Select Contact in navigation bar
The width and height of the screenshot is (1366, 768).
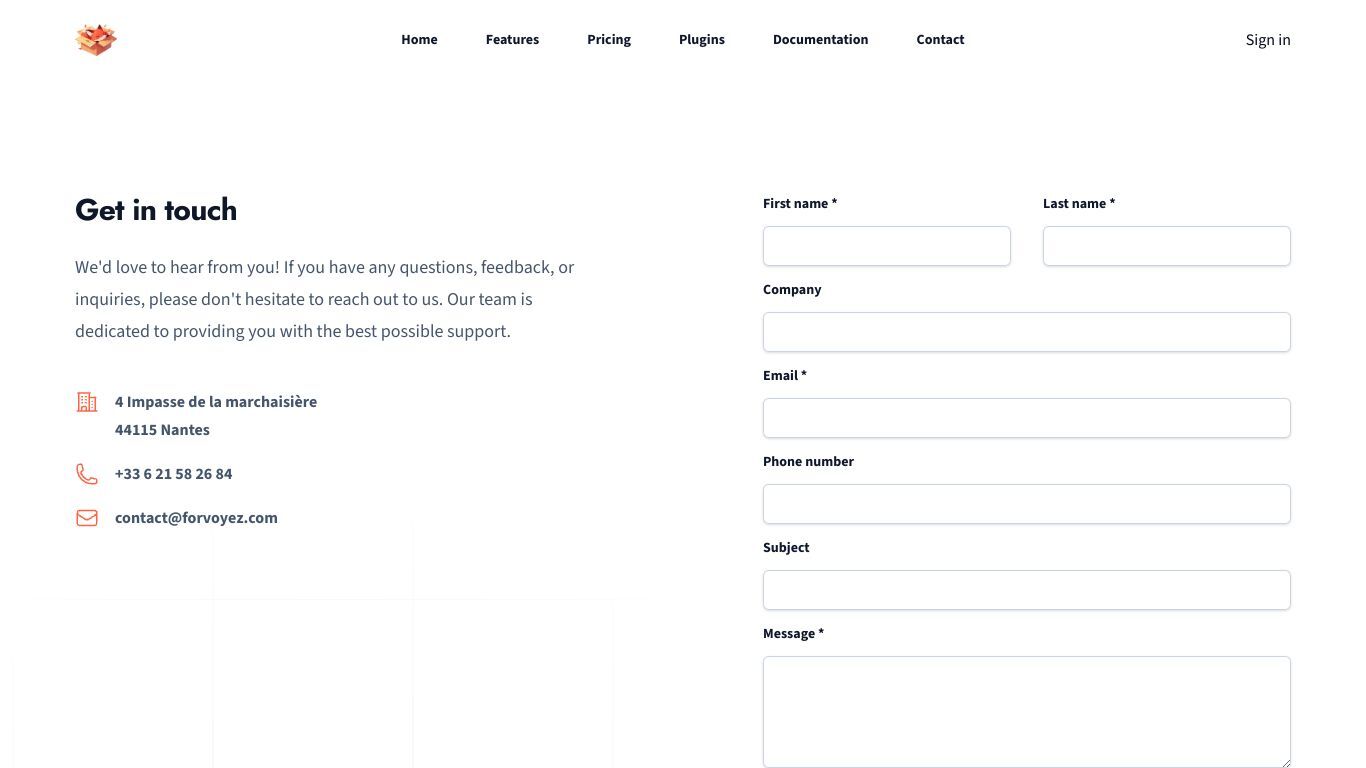tap(940, 40)
